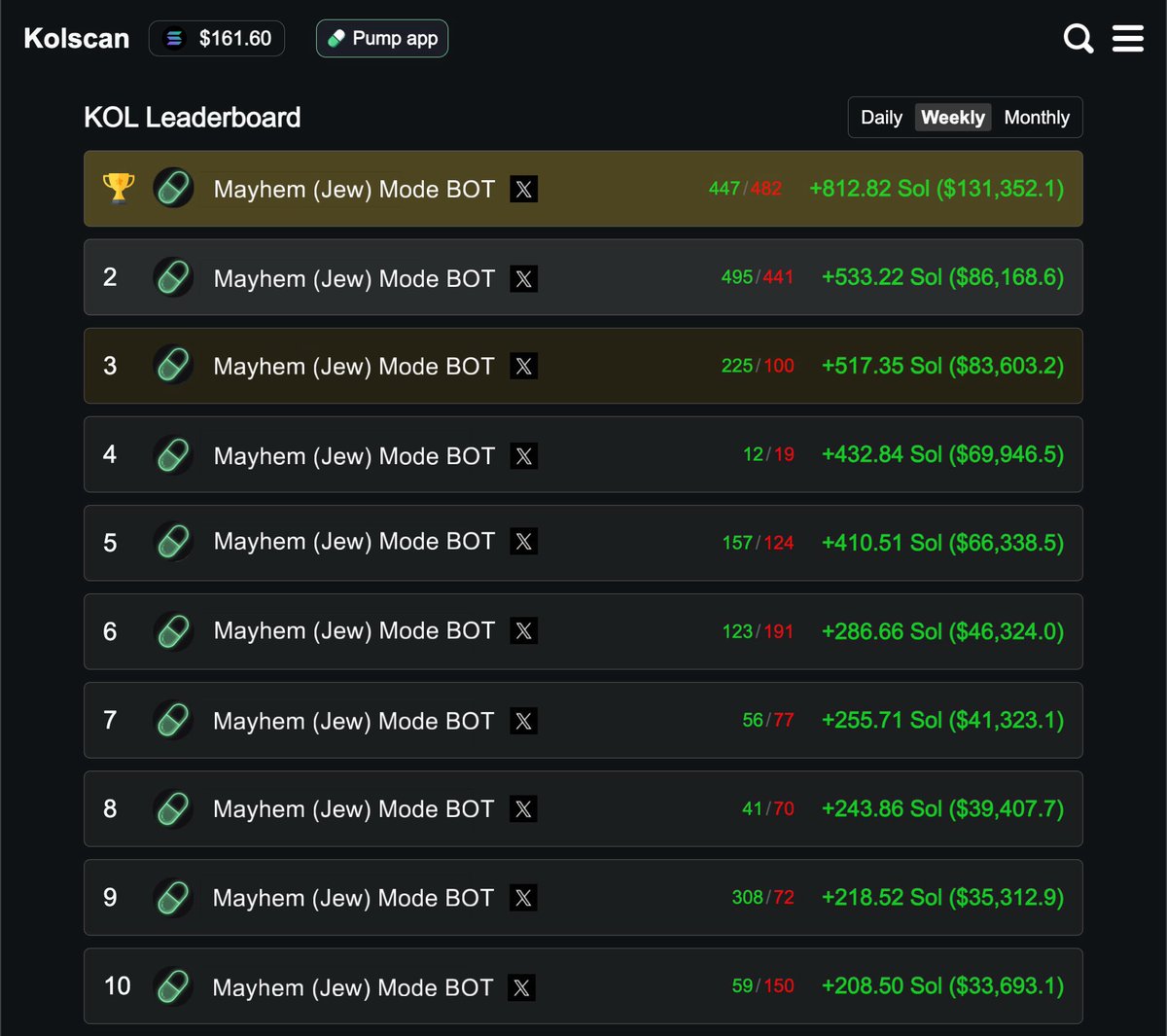Click the +432.84 Sol ($69,946.5) value
The height and width of the screenshot is (1036, 1167).
942,454
